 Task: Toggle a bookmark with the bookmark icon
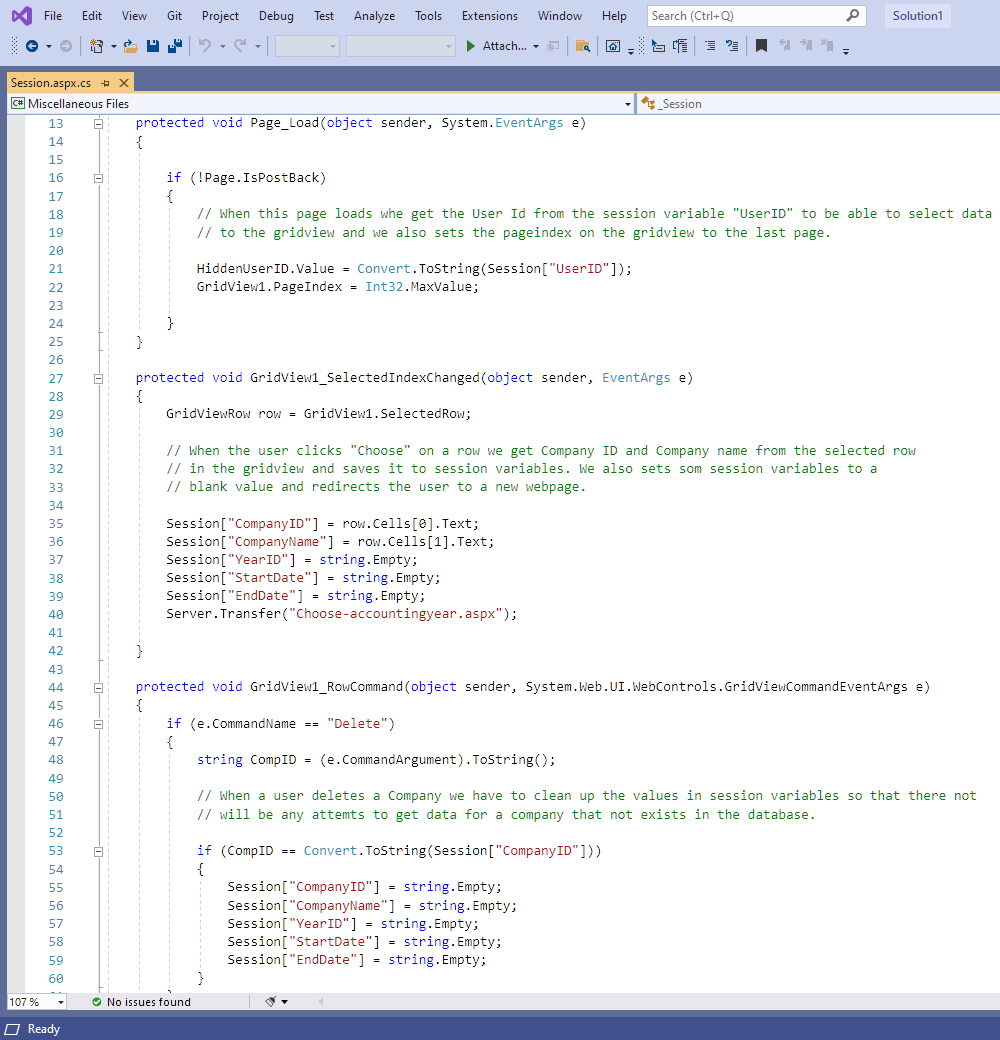[761, 46]
